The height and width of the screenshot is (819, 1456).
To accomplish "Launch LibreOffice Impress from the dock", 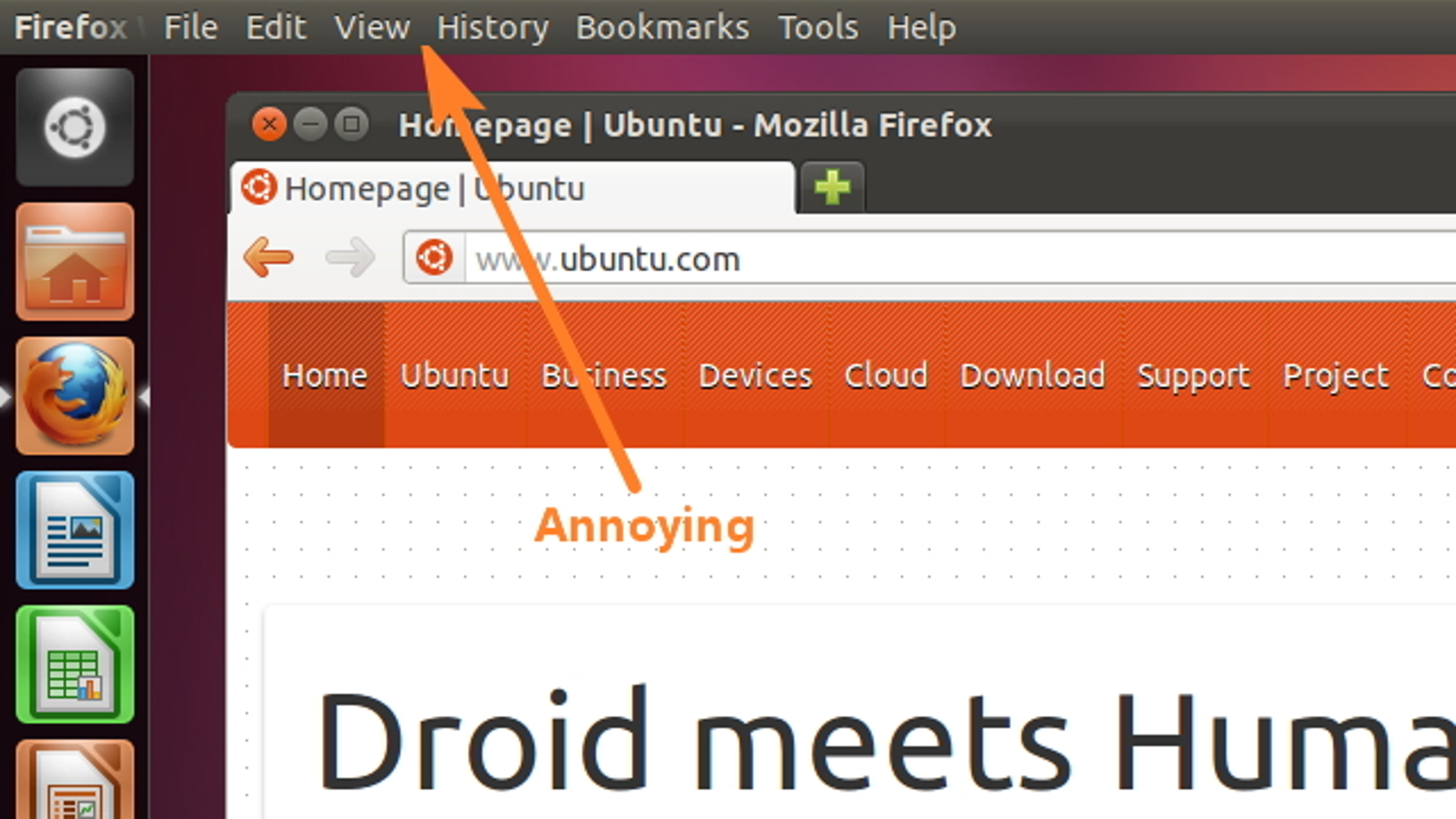I will point(75,780).
